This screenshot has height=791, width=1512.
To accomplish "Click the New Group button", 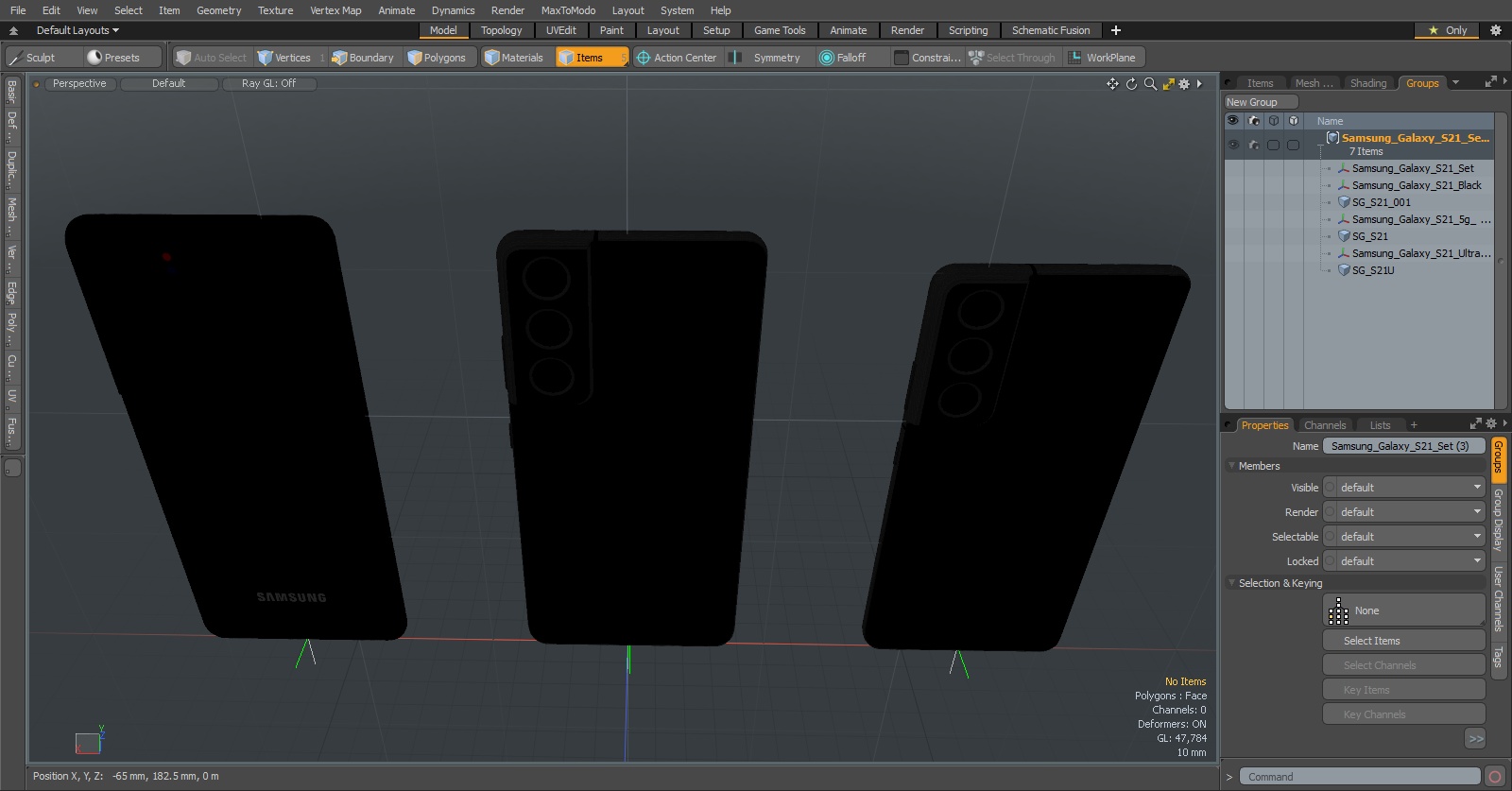I will pos(1261,102).
